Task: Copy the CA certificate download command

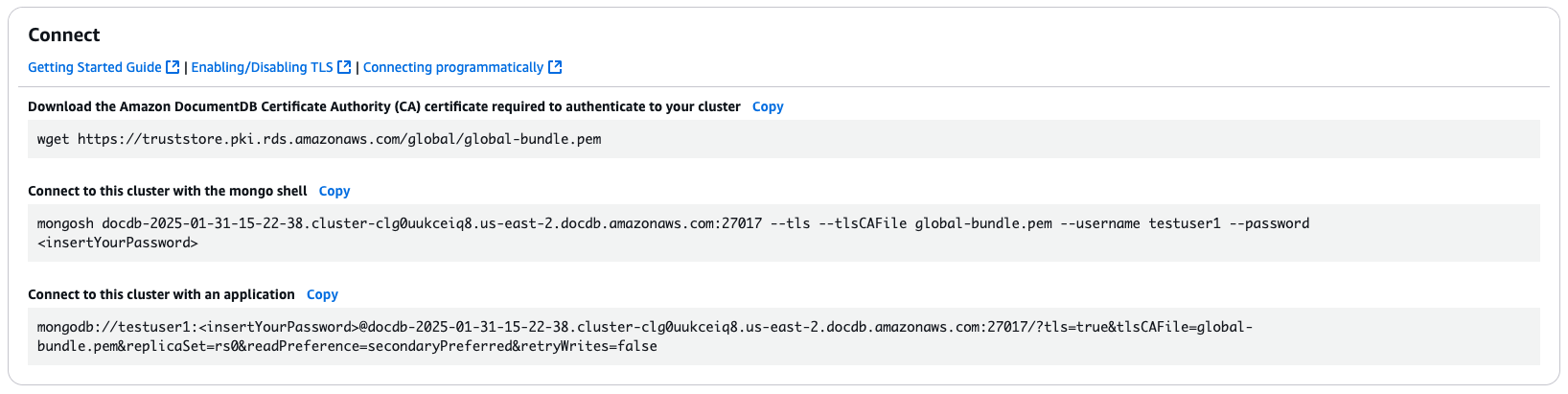Action: (x=768, y=106)
